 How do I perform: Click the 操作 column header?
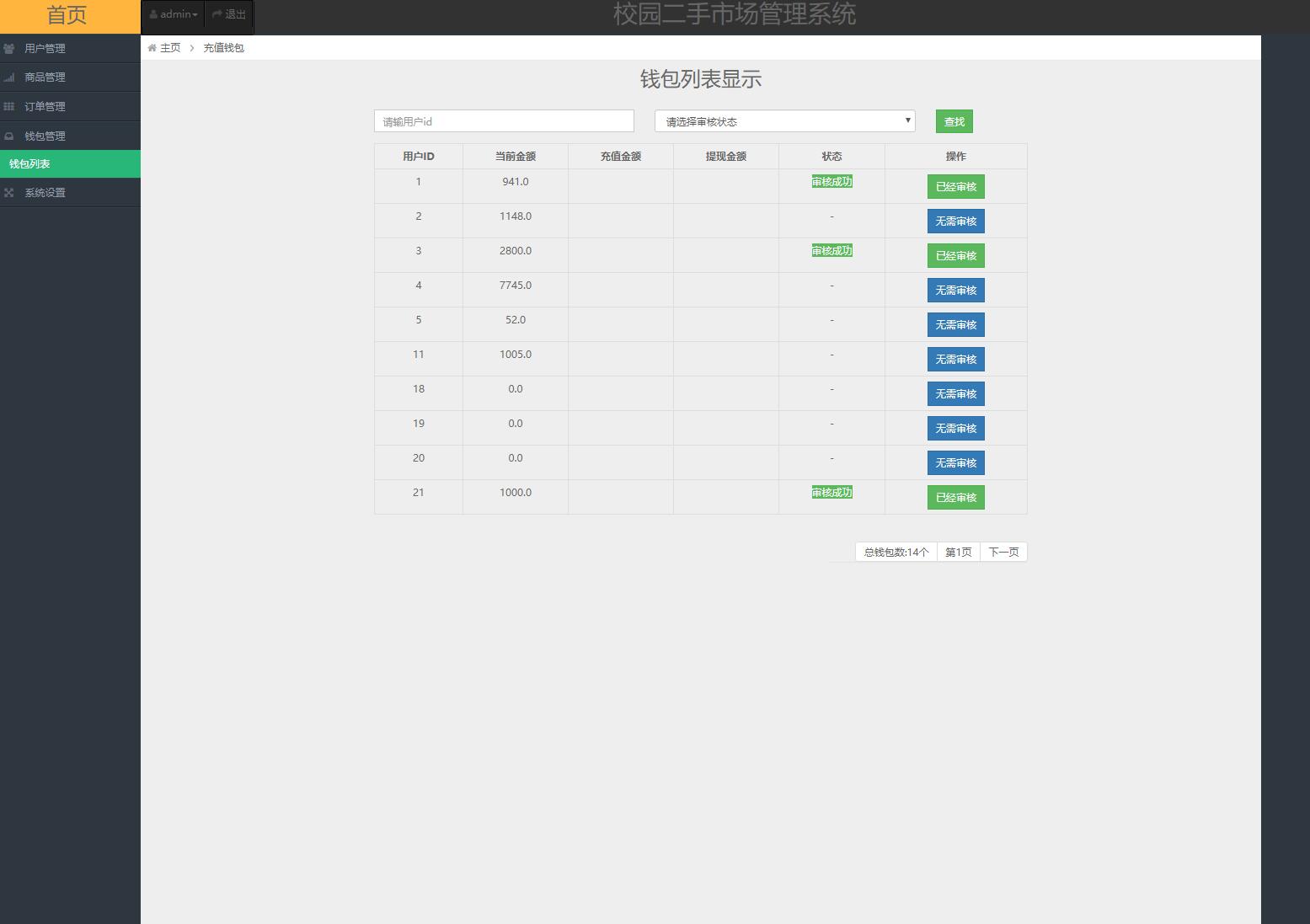click(x=956, y=157)
